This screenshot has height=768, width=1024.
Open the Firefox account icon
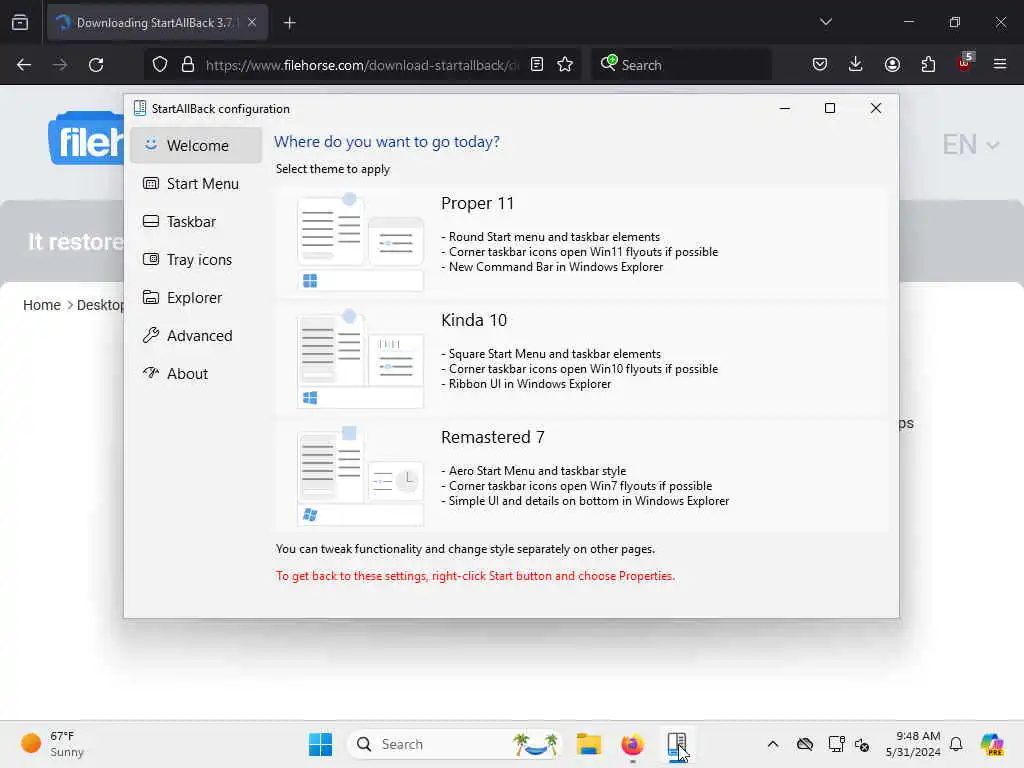pyautogui.click(x=892, y=65)
